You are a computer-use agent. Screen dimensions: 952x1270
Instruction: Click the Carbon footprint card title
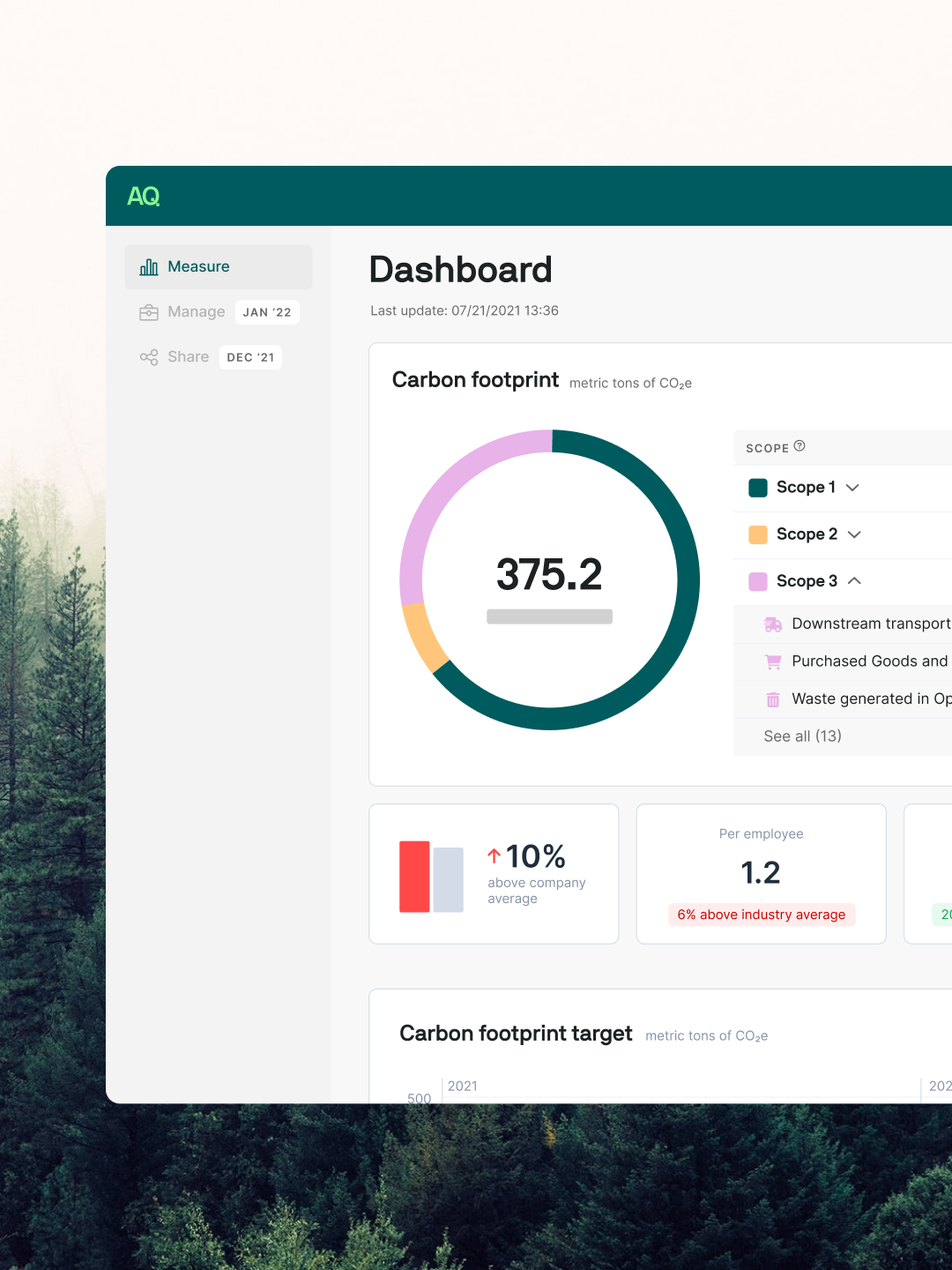click(475, 380)
